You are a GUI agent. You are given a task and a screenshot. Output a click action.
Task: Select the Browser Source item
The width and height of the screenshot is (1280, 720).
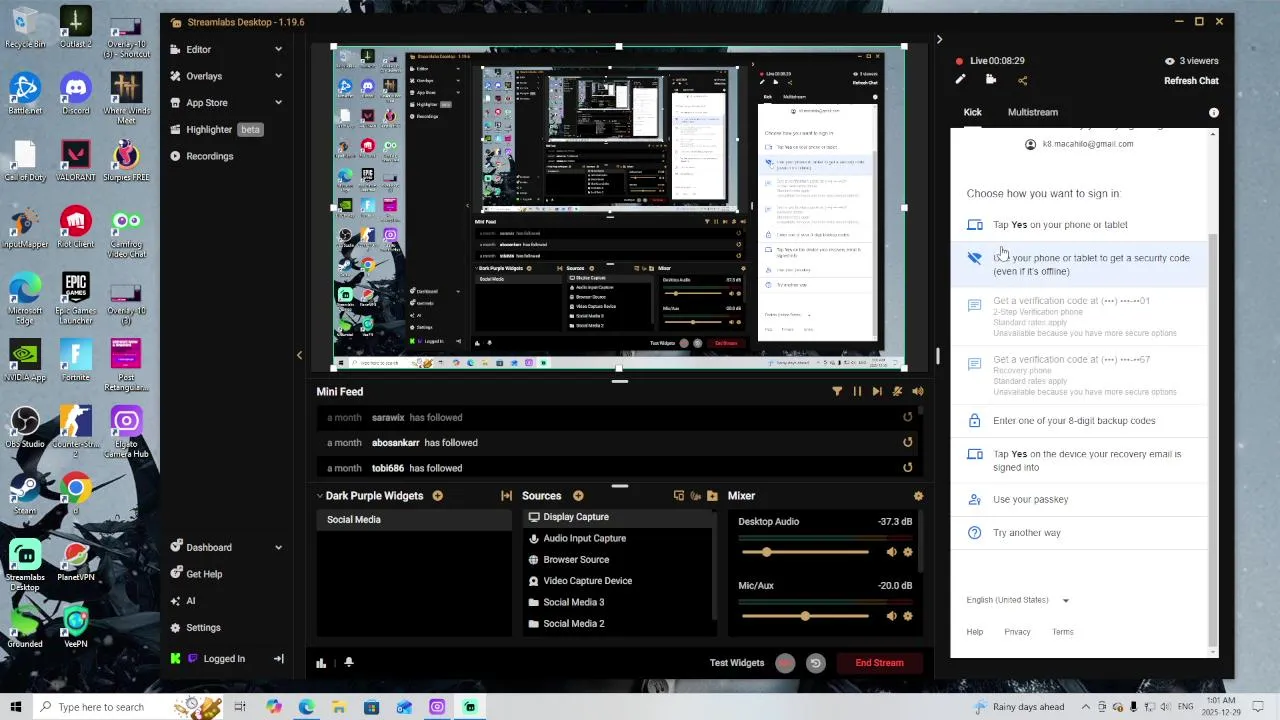pyautogui.click(x=619, y=560)
